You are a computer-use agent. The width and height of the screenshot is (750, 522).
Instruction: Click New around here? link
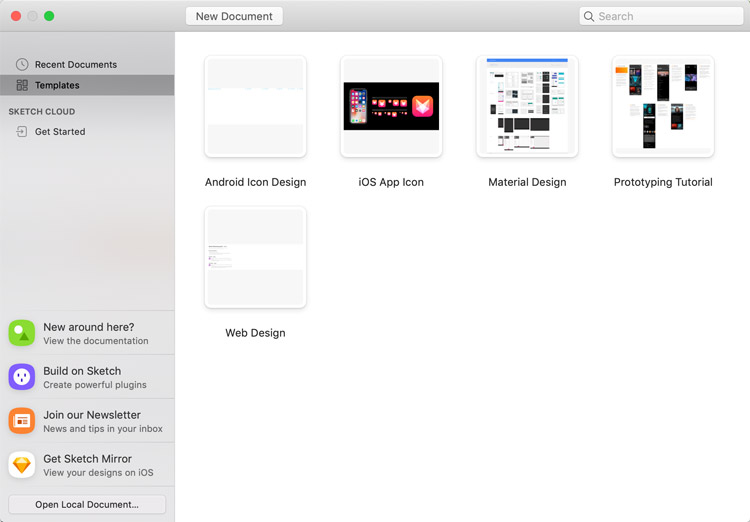point(88,327)
